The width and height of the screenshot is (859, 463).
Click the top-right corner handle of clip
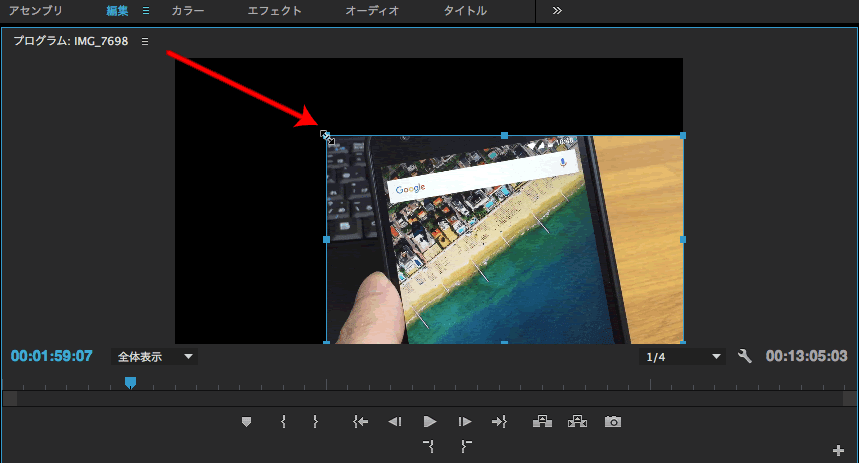[x=683, y=135]
